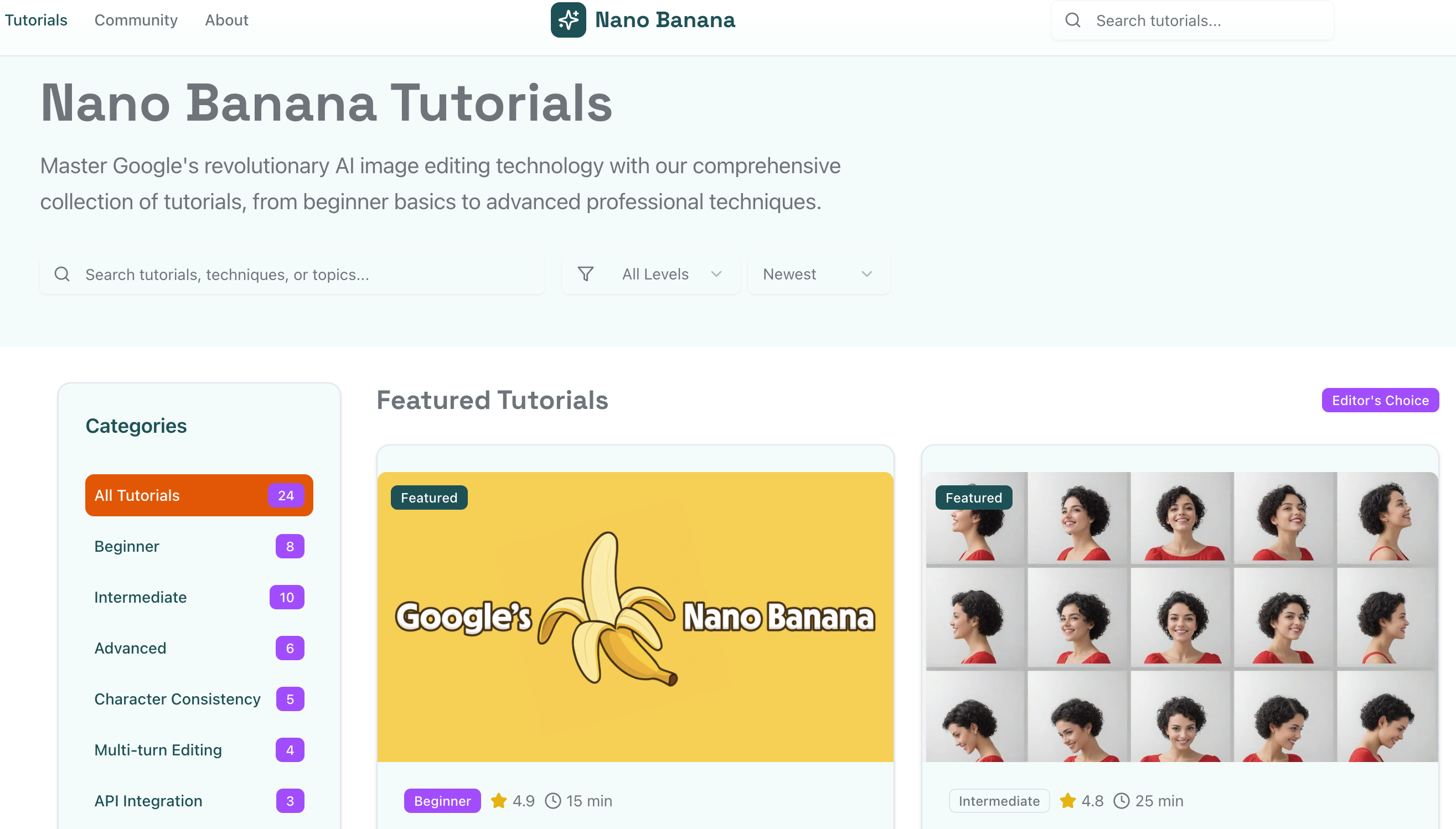Click the funnel filter icon
This screenshot has width=1456, height=829.
585,274
